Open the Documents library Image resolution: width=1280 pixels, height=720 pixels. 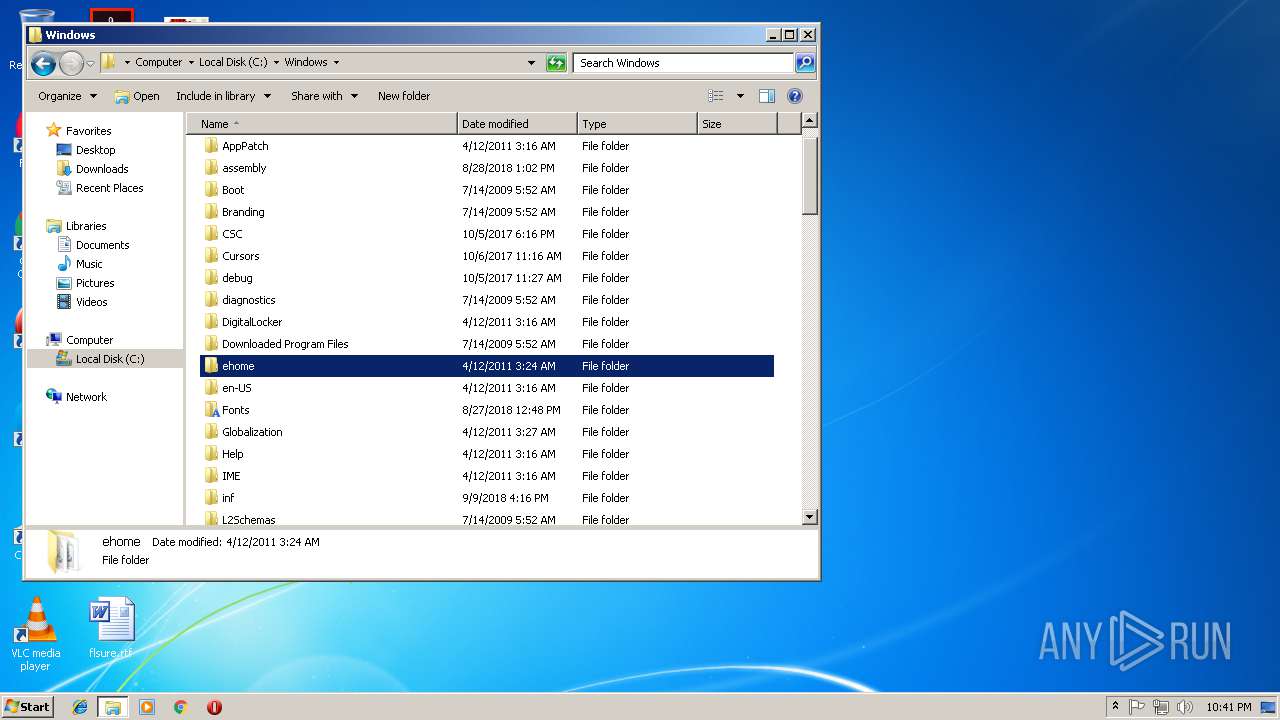coord(102,245)
